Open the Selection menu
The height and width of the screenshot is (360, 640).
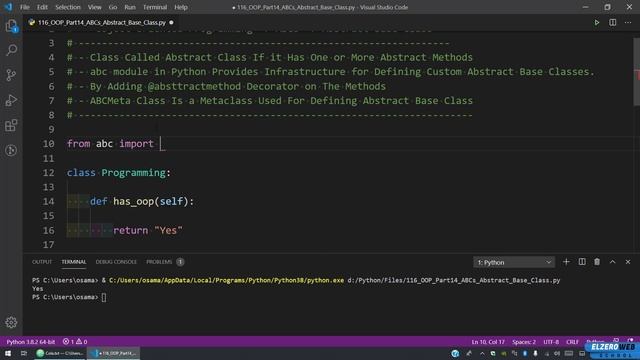pos(68,7)
